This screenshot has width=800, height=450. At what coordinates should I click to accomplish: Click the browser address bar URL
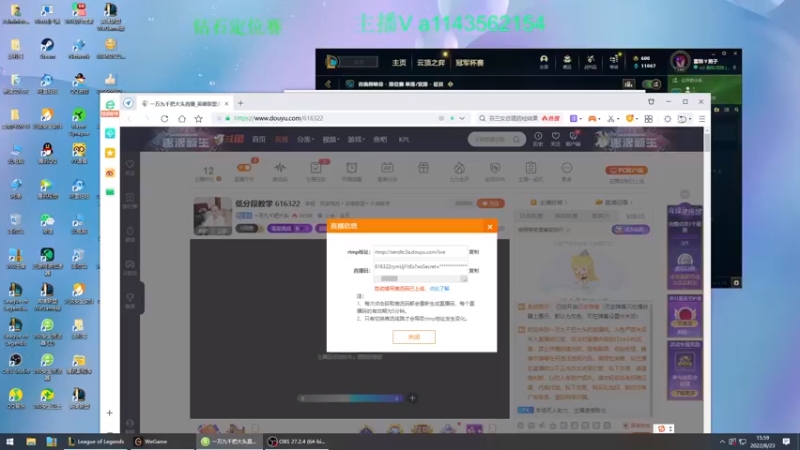click(x=279, y=118)
